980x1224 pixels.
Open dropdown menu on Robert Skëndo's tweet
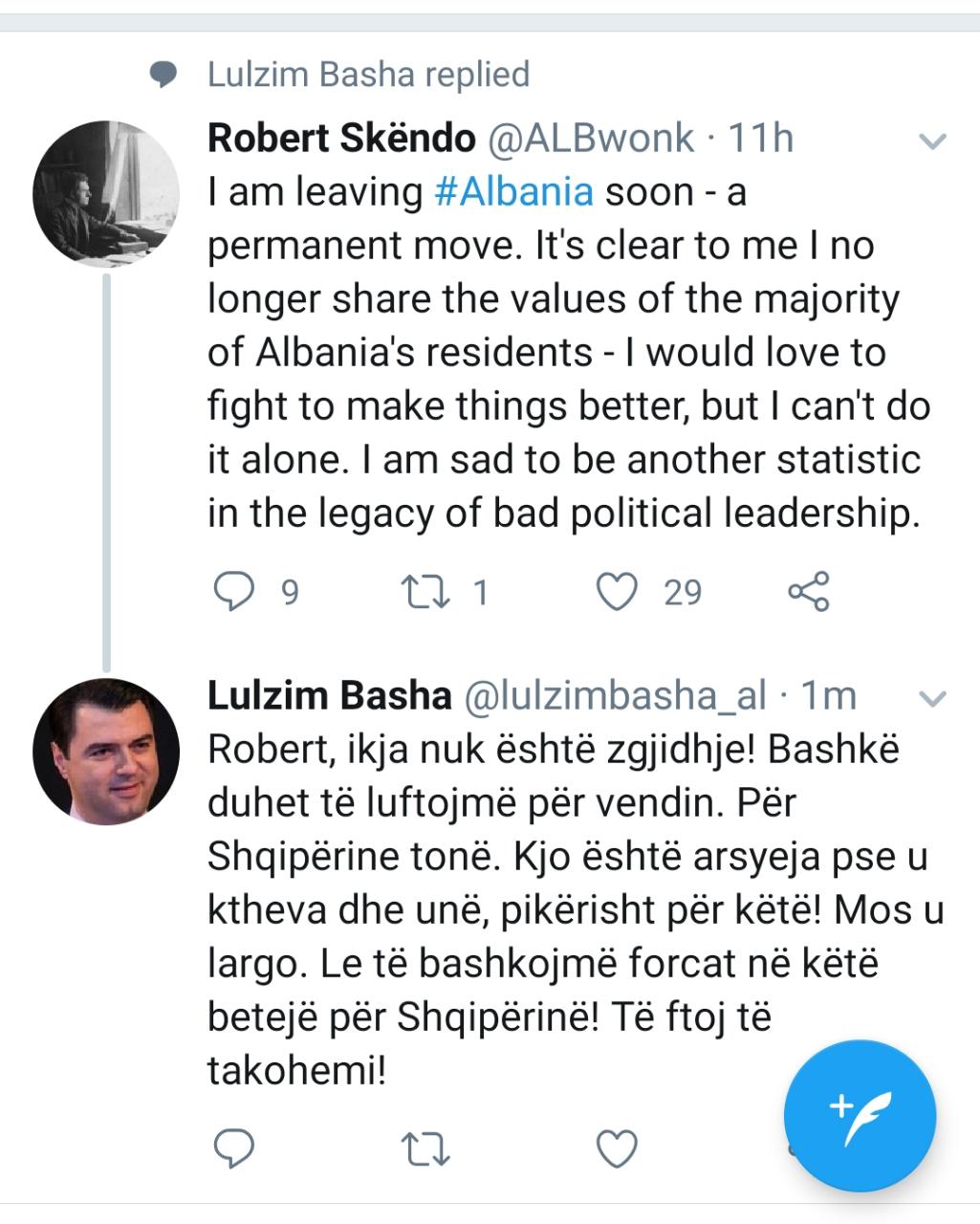point(931,142)
